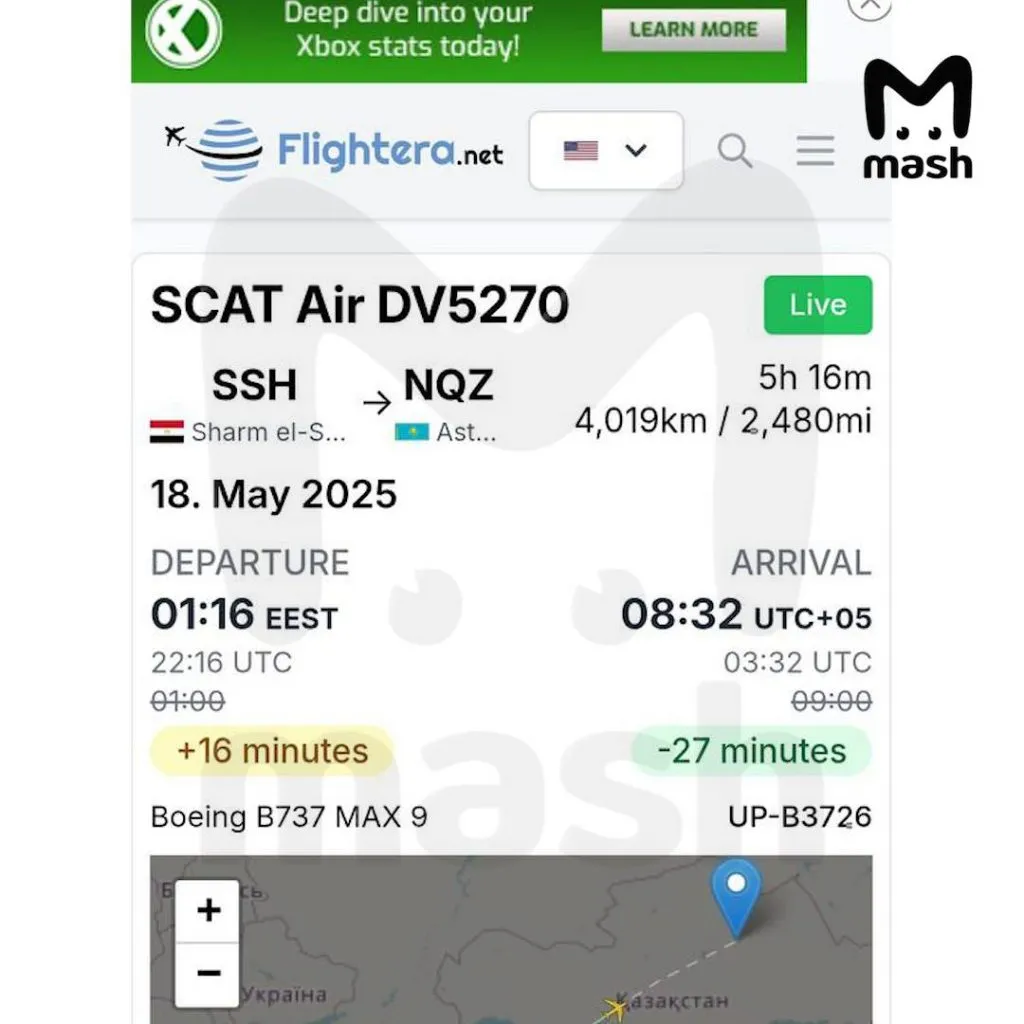The image size is (1024, 1024).
Task: Open SSH departure airport link
Action: coord(254,385)
